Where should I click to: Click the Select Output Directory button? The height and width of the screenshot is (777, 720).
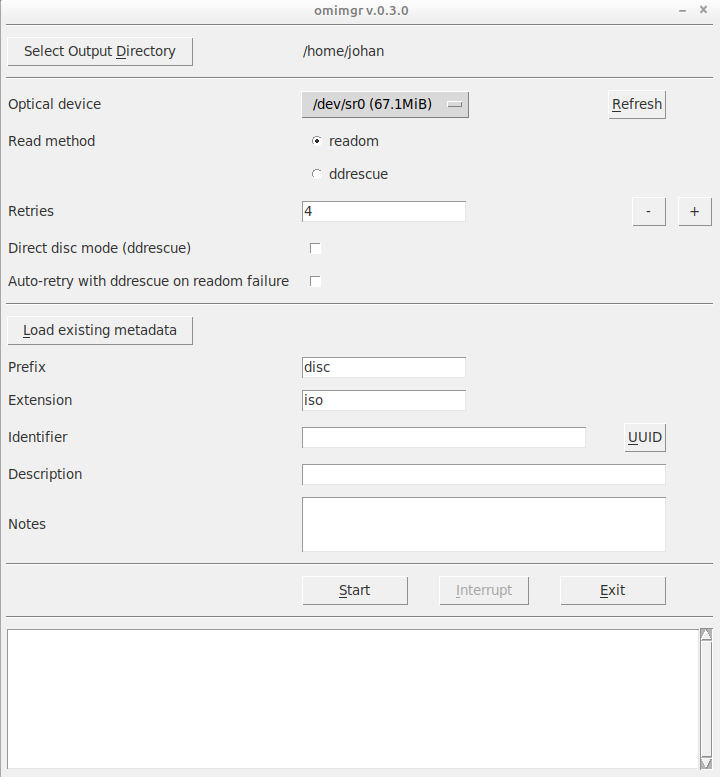pos(100,51)
